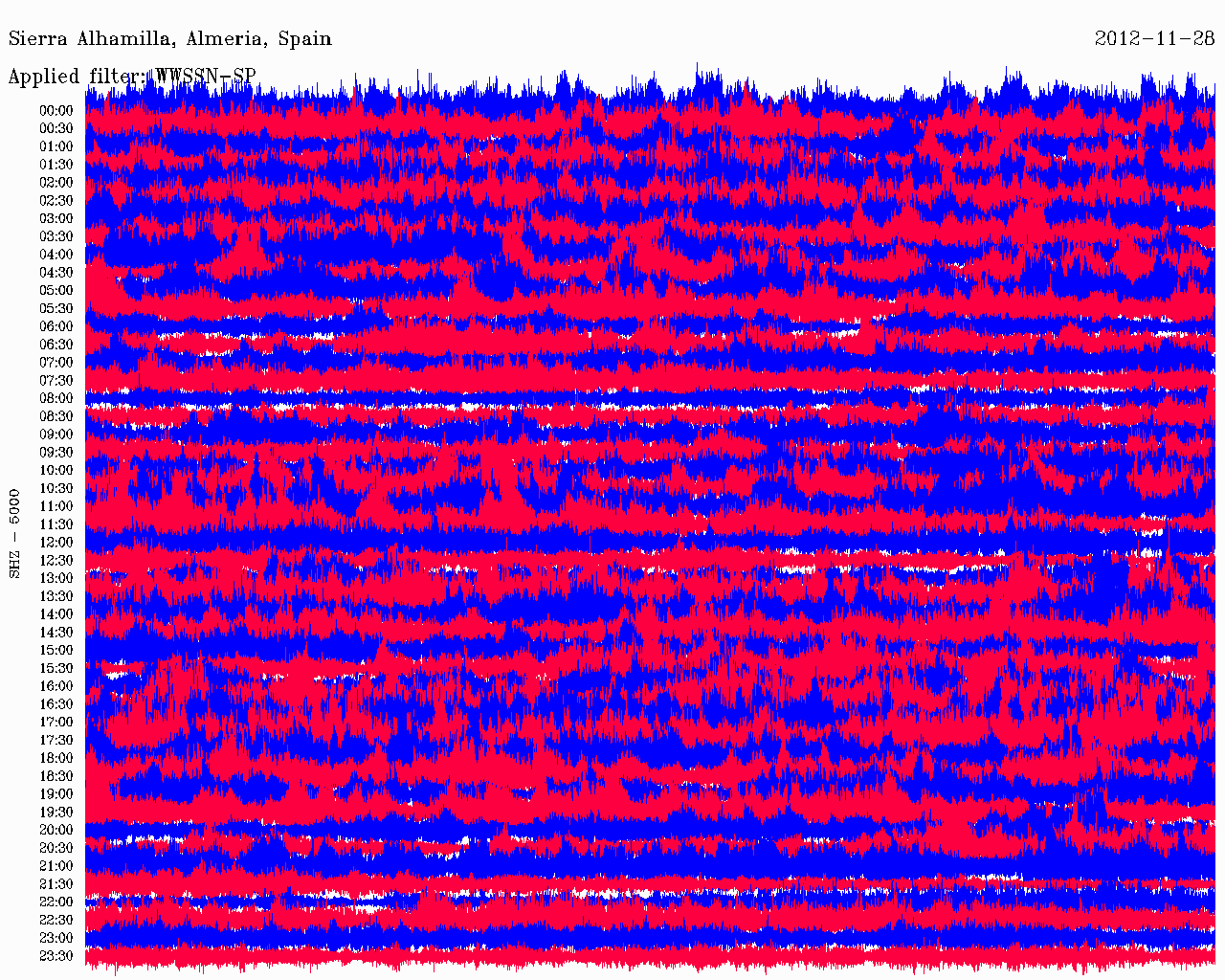Viewport: 1225px width, 980px height.
Task: Select the 03:00 time label
Action: (56, 219)
